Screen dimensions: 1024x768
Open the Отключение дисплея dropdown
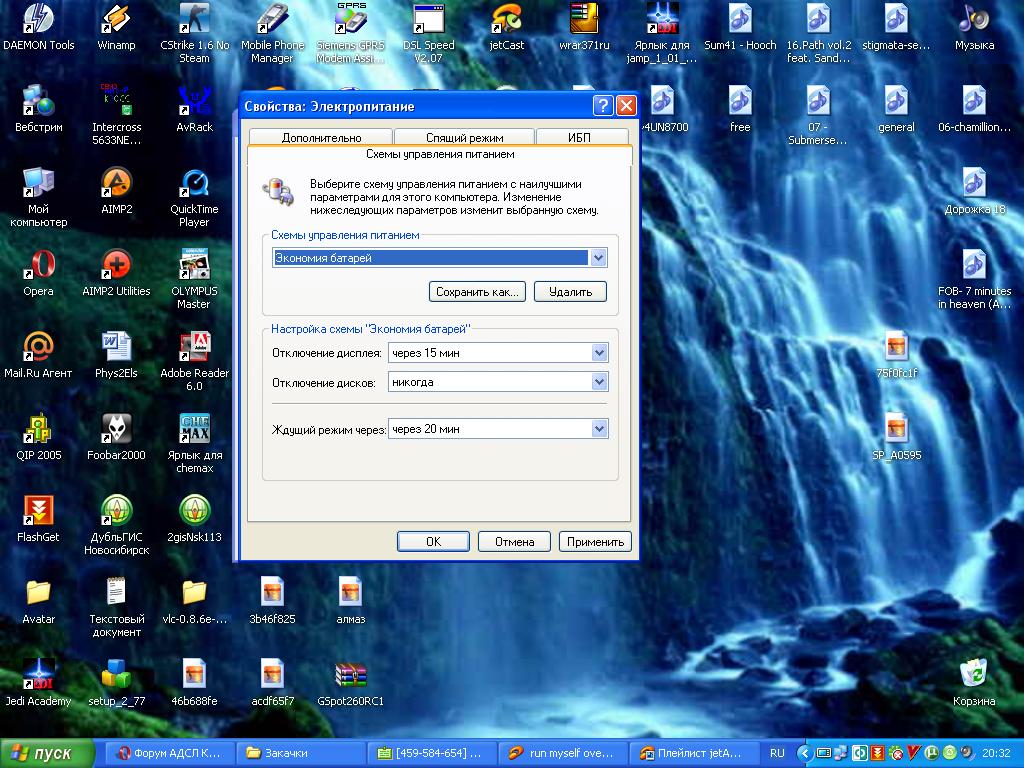[598, 353]
